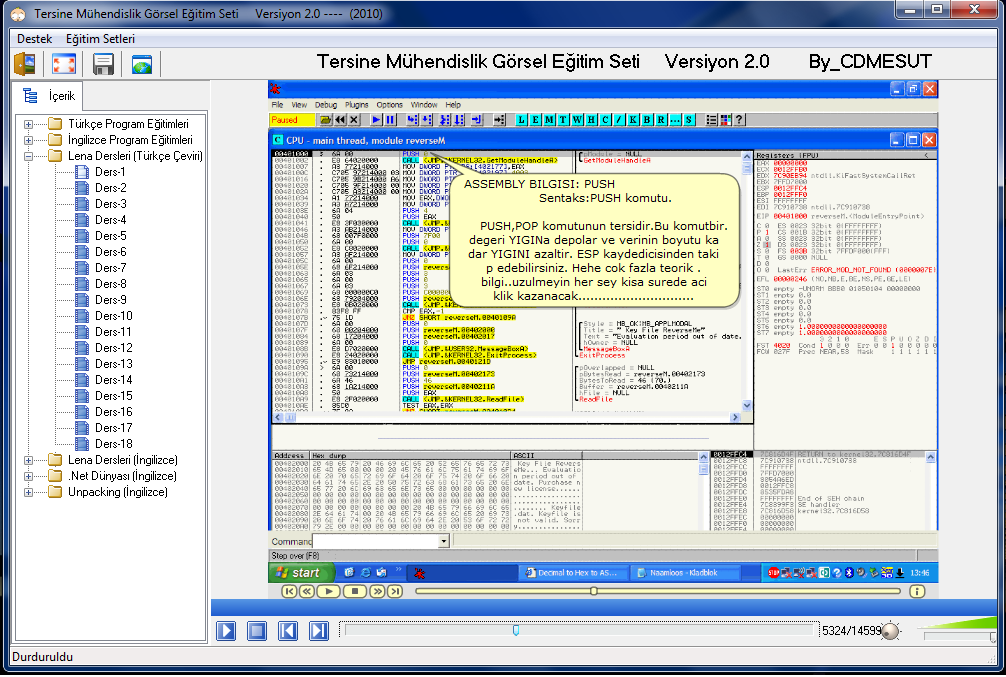Click the exit door icon in toolbar
Viewport: 1006px width, 677px height.
coord(25,65)
